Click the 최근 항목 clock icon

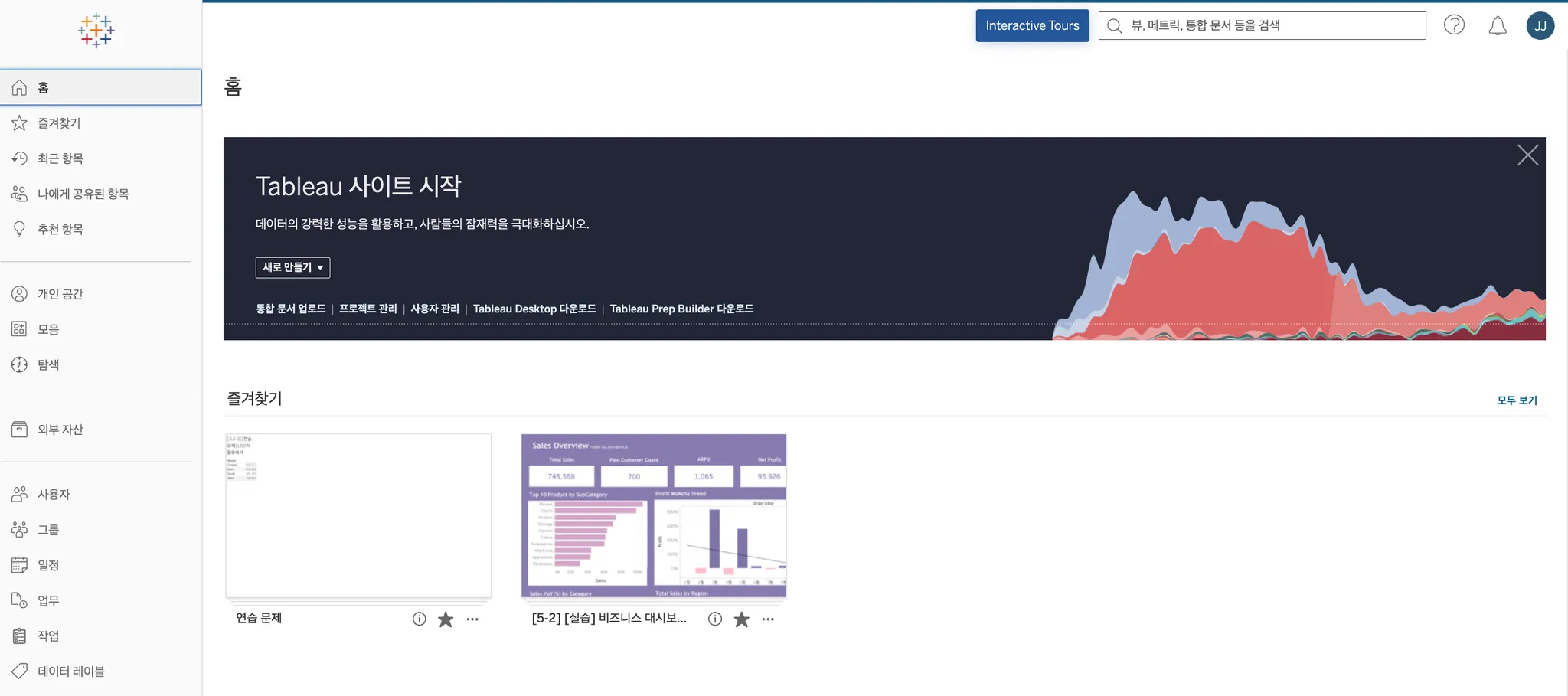click(20, 158)
